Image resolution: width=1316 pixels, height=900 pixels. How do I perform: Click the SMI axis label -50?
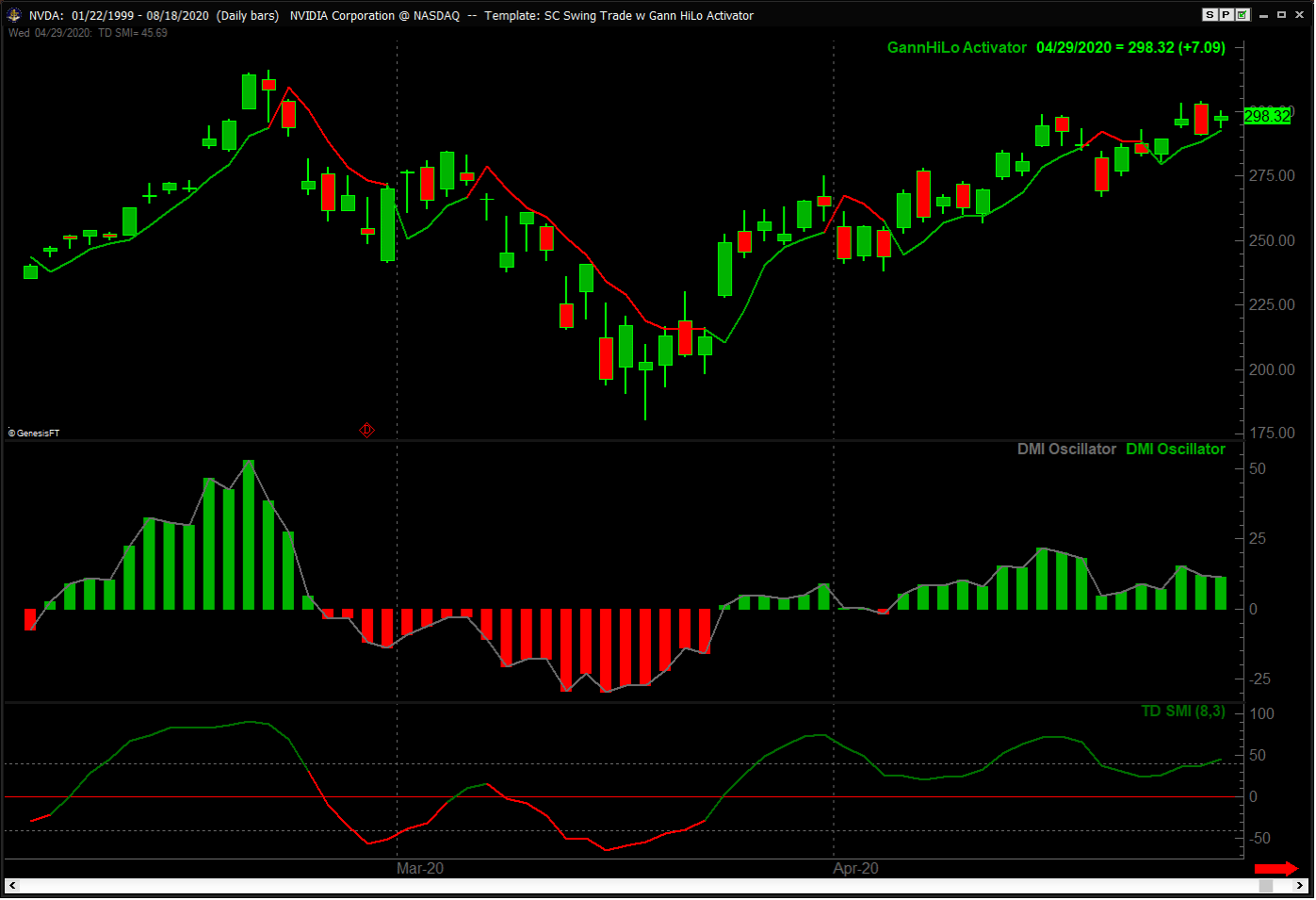click(x=1259, y=839)
